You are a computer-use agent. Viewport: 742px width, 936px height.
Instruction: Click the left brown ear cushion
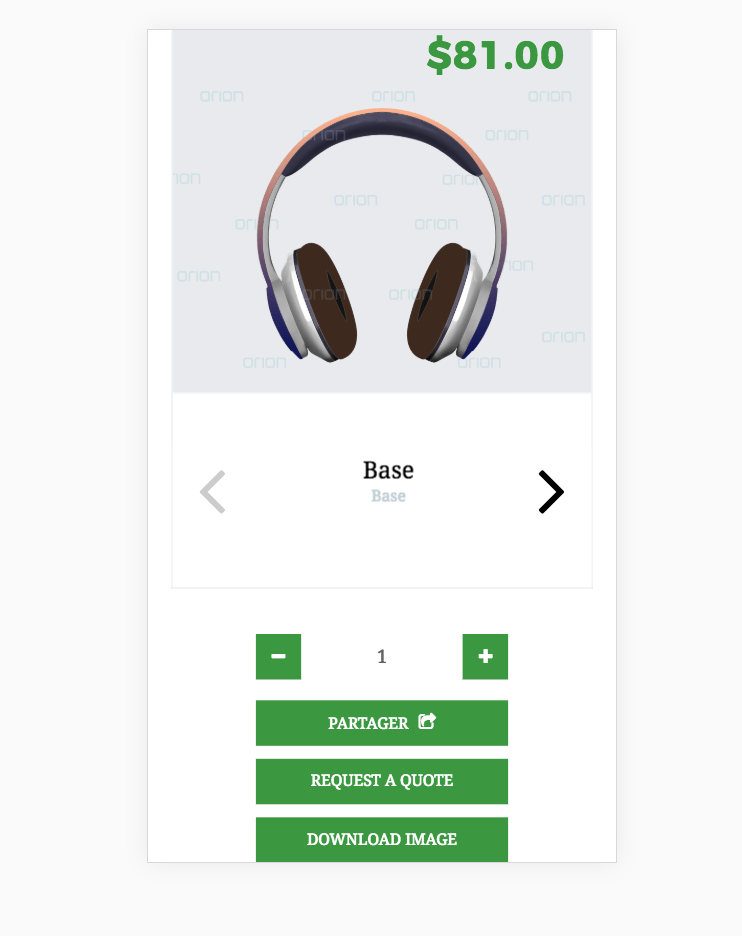(x=325, y=301)
